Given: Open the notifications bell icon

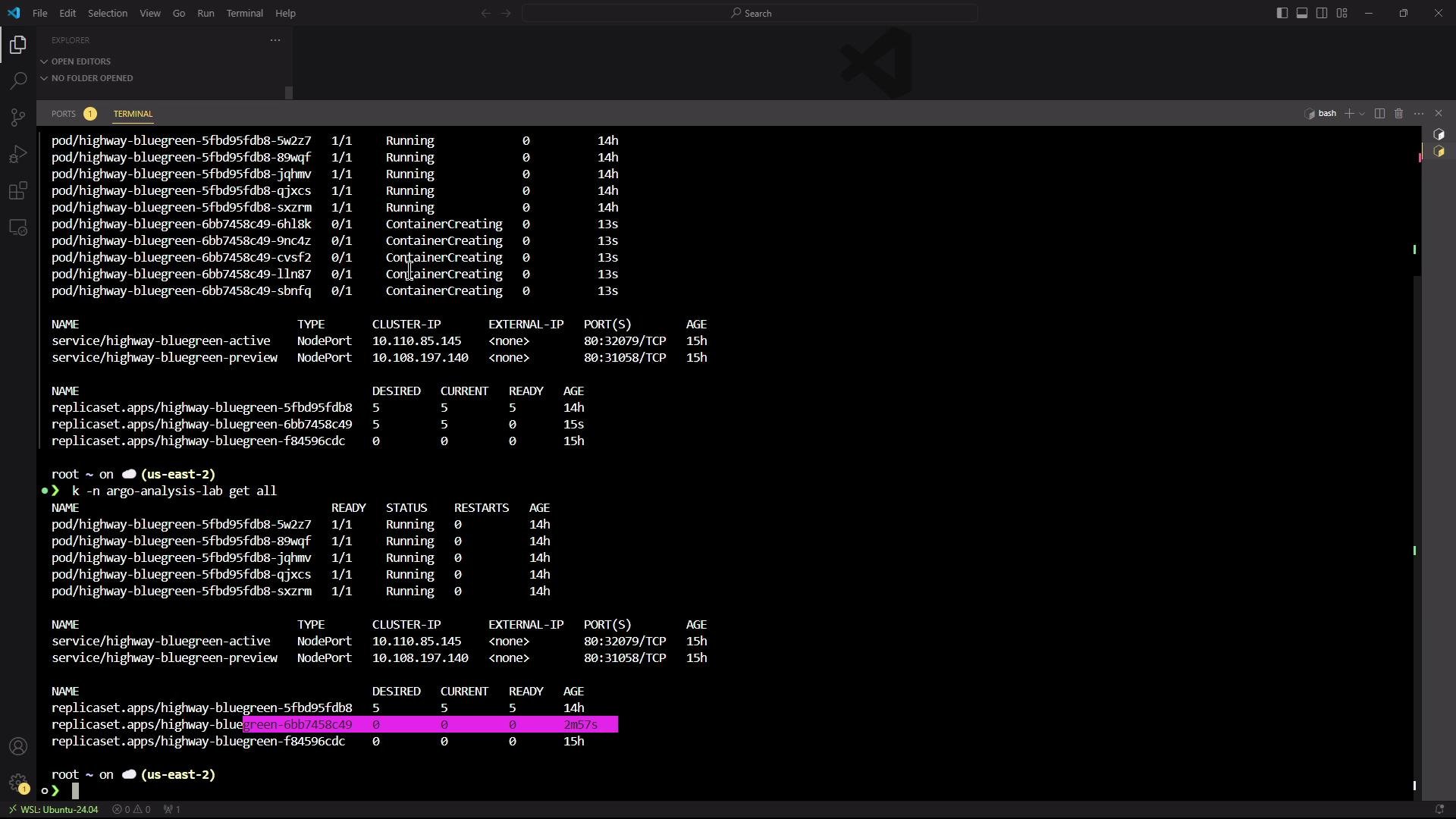Looking at the screenshot, I should click(x=1439, y=810).
